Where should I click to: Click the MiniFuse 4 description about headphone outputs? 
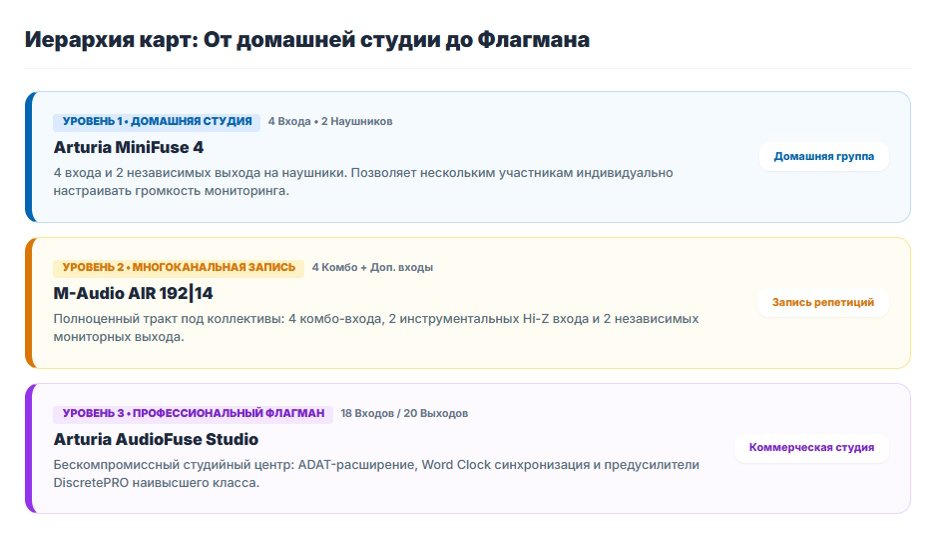tap(363, 182)
